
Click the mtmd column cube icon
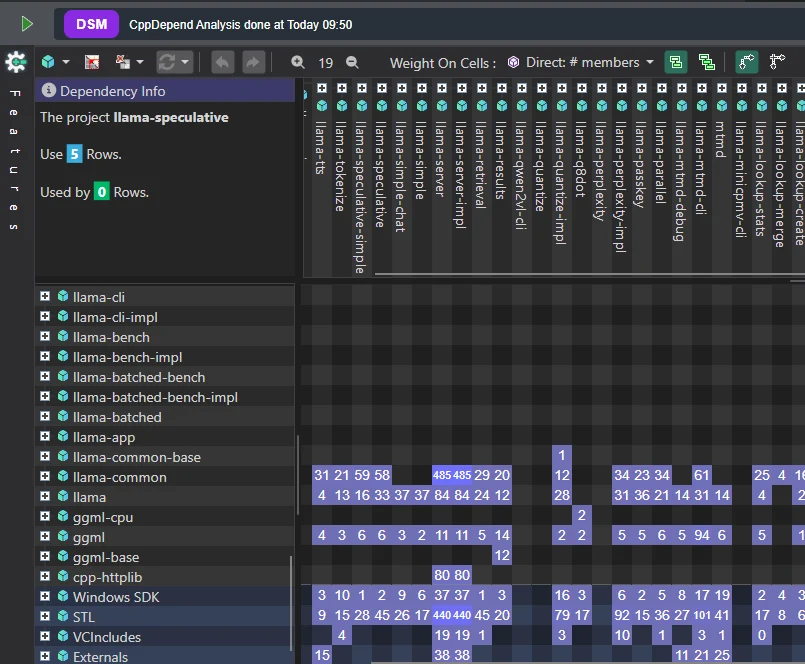[x=722, y=106]
